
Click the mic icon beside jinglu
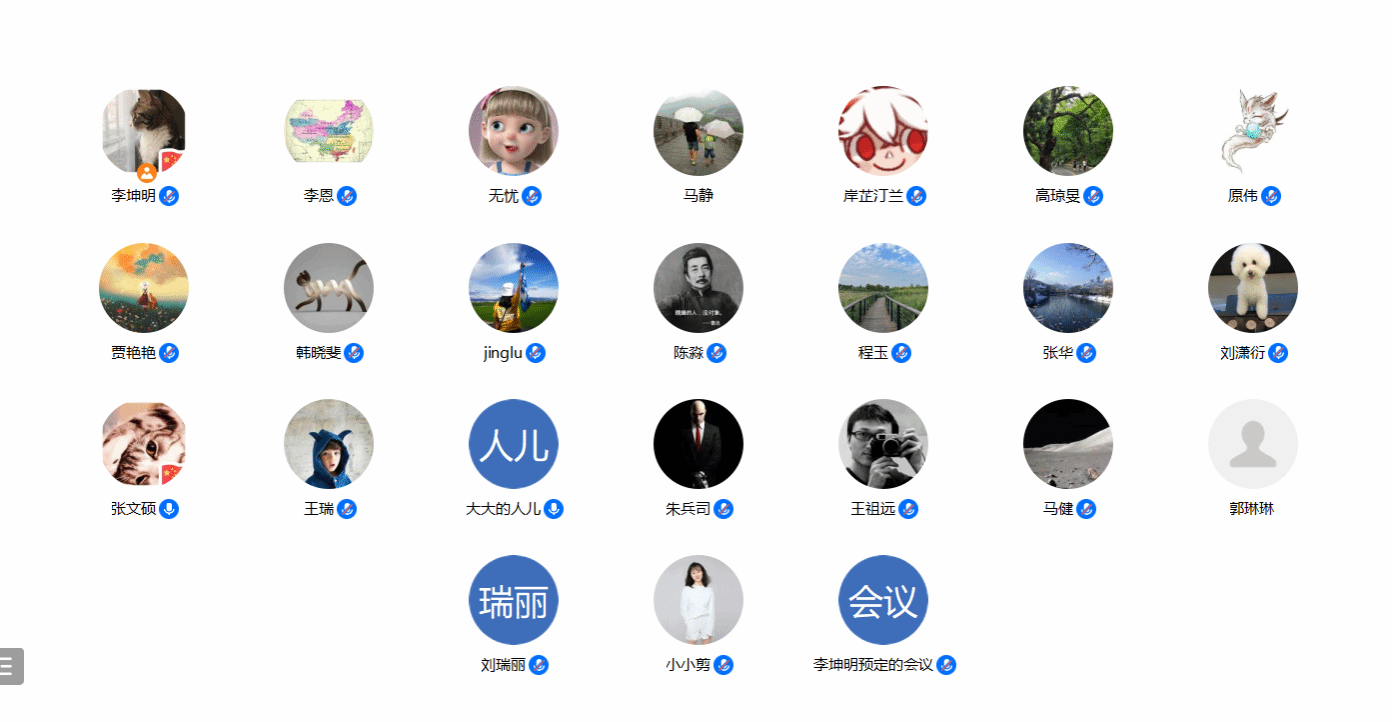point(536,353)
